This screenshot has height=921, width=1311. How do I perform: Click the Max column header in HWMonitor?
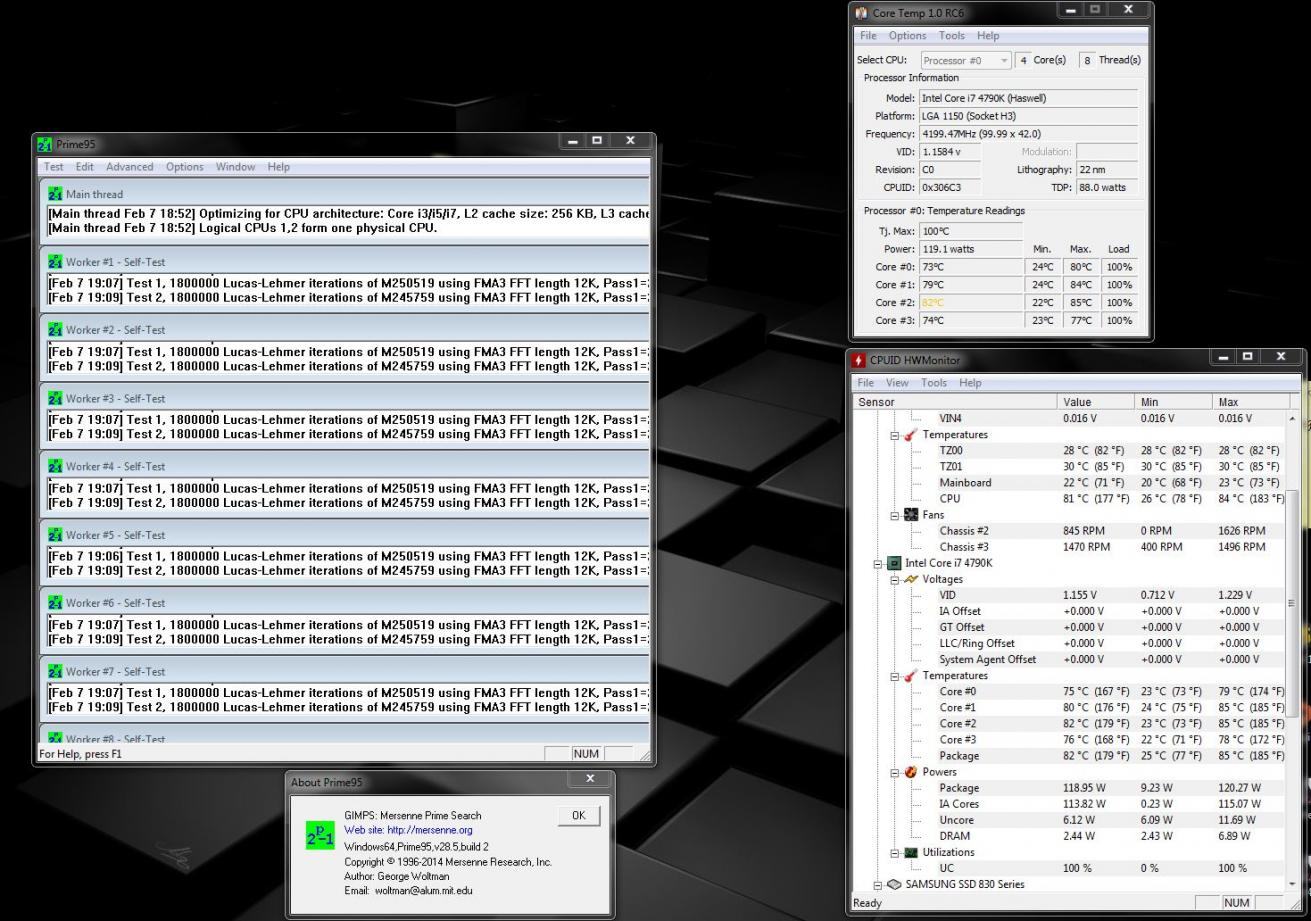[1251, 401]
